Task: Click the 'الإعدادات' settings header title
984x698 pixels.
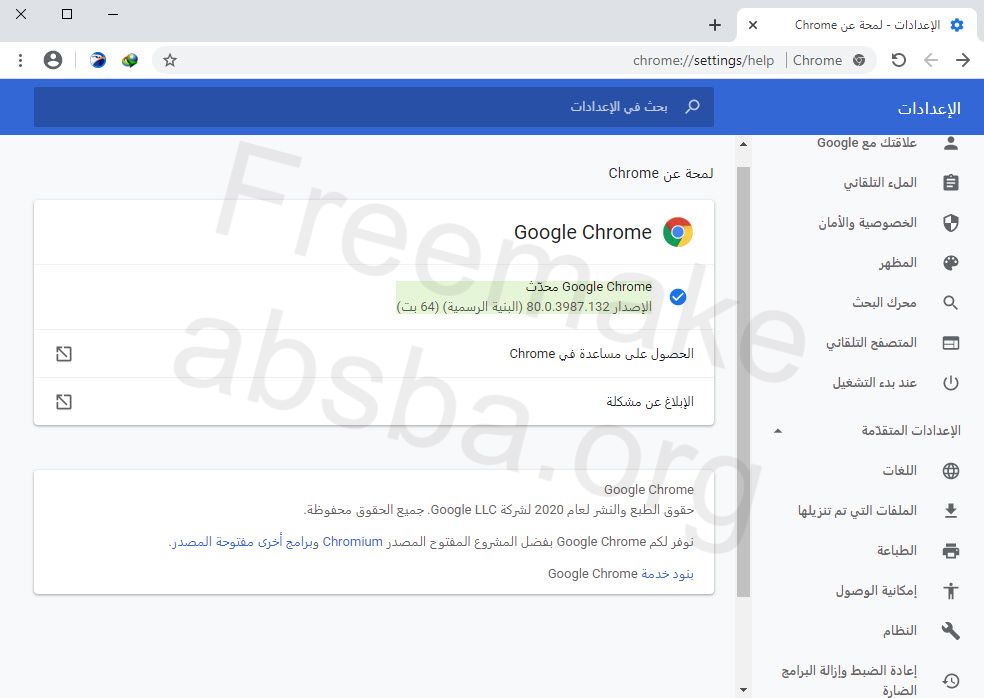Action: (929, 109)
